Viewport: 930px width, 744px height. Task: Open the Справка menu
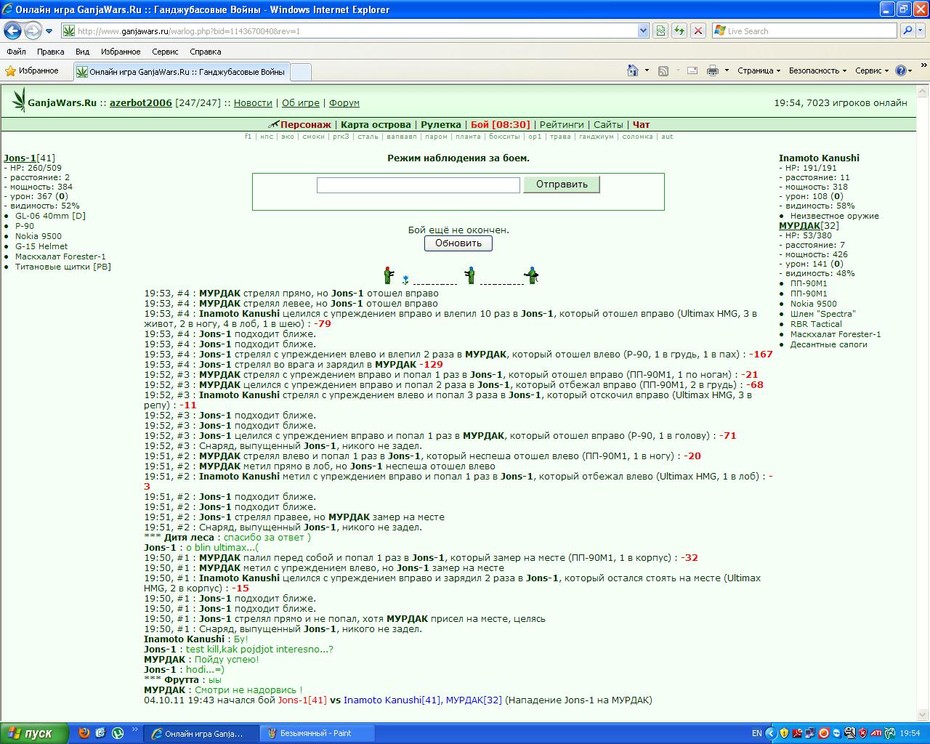[x=205, y=52]
